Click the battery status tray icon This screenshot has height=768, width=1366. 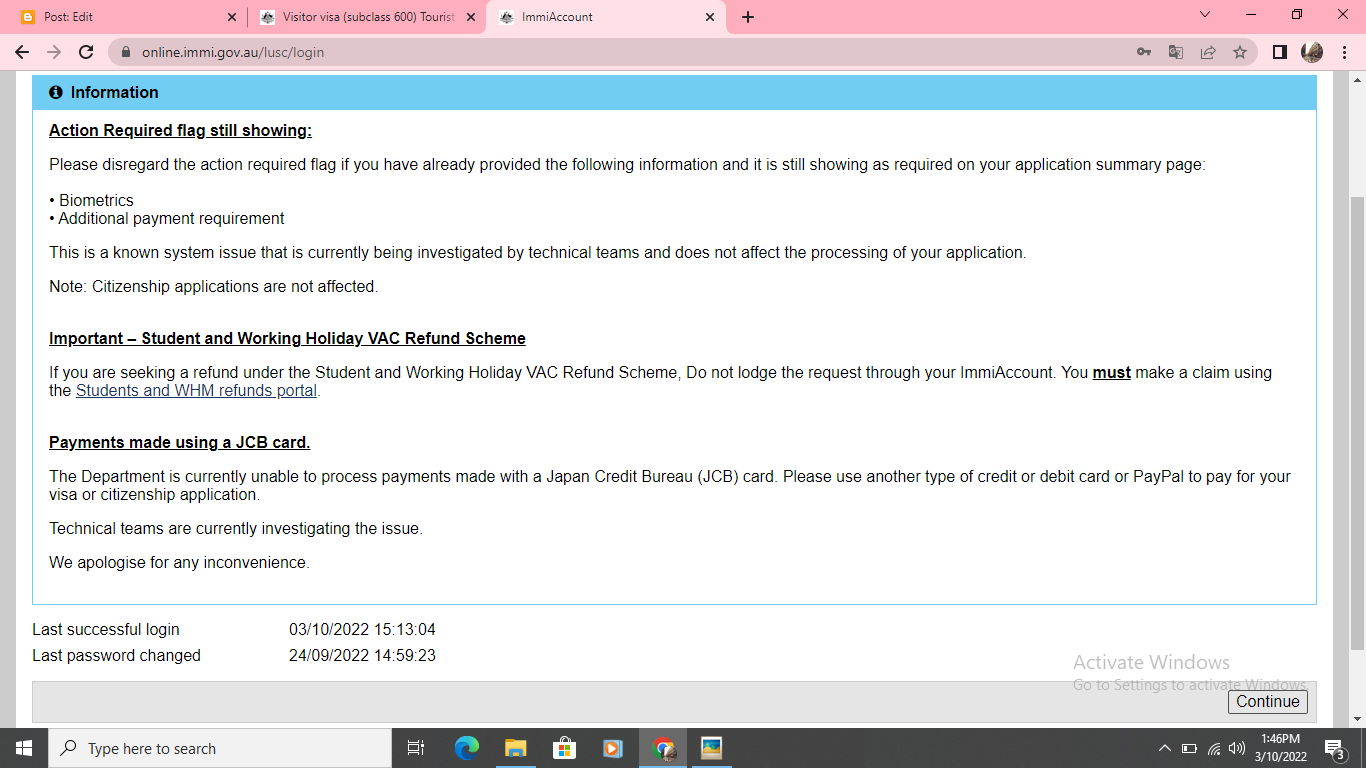tap(1189, 748)
